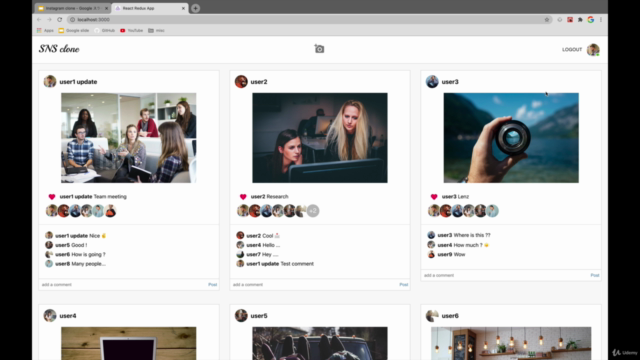Image resolution: width=640 pixels, height=360 pixels.
Task: Click user4 avatar on 'How much ?' comment
Action: [431, 244]
